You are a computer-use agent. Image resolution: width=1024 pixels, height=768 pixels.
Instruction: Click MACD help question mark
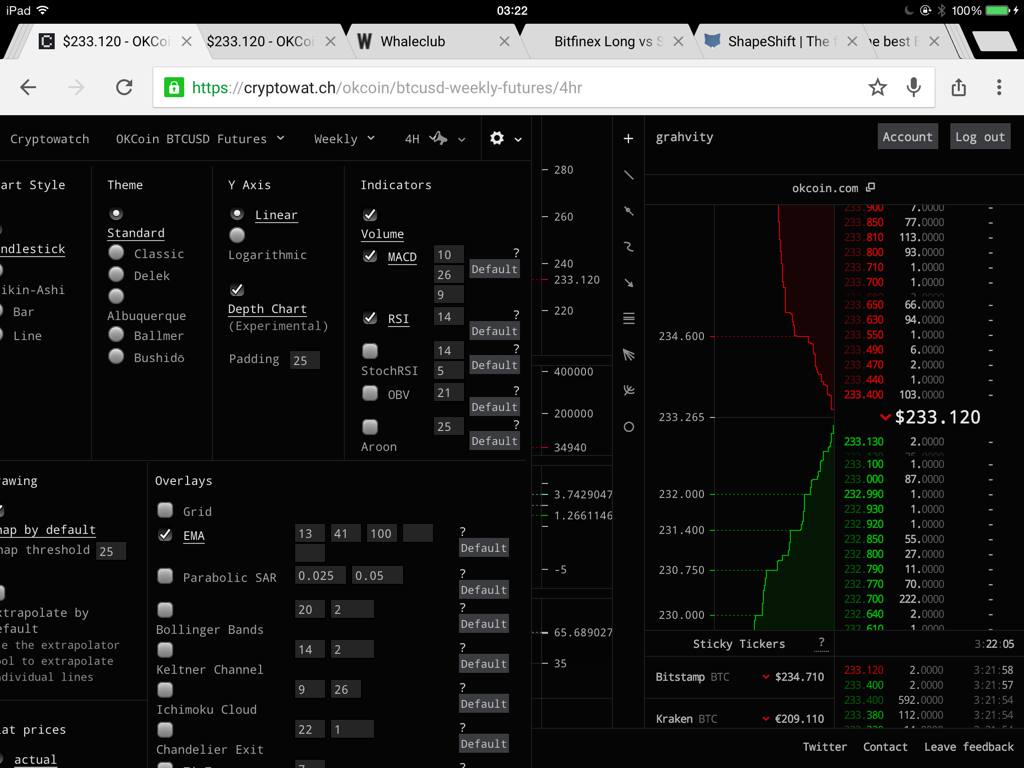pos(516,253)
